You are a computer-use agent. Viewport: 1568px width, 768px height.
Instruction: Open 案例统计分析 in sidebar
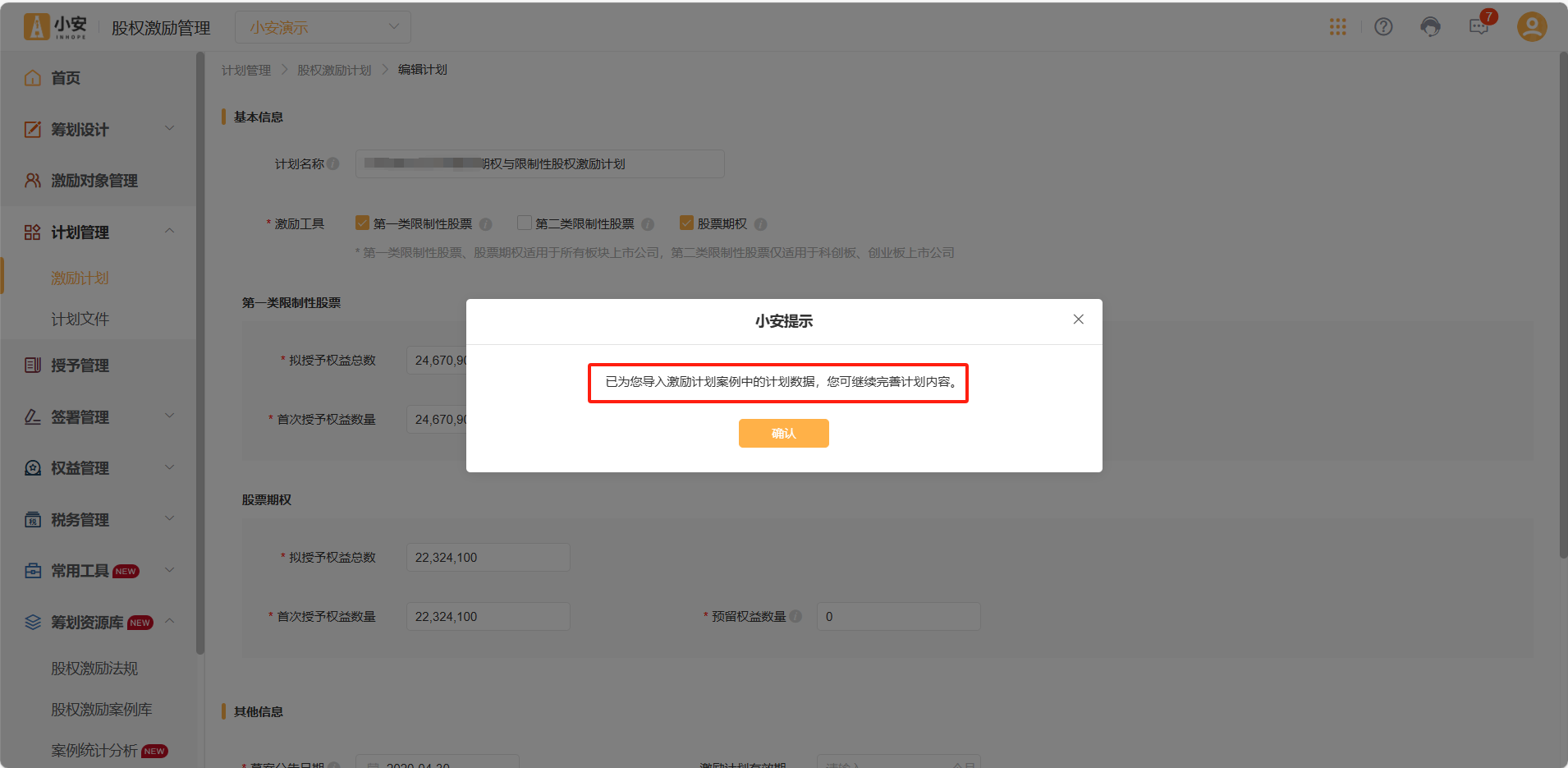point(94,751)
